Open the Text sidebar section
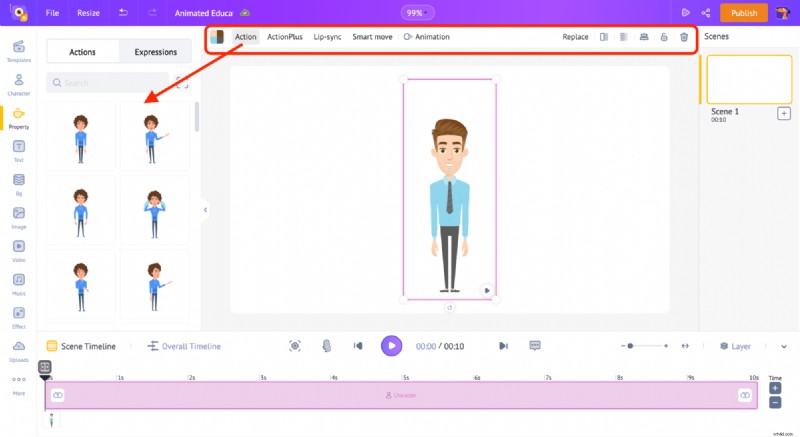This screenshot has width=800, height=437. click(19, 151)
